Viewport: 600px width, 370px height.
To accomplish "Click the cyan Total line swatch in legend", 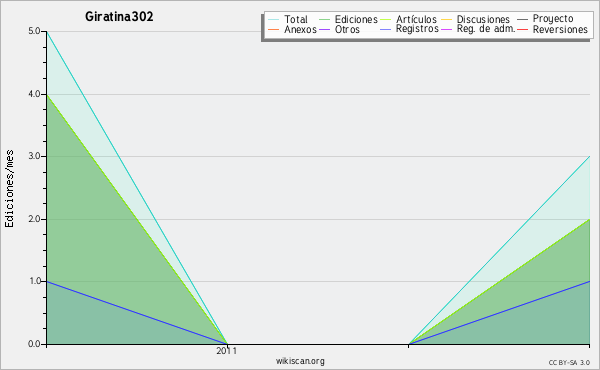I will pos(274,20).
